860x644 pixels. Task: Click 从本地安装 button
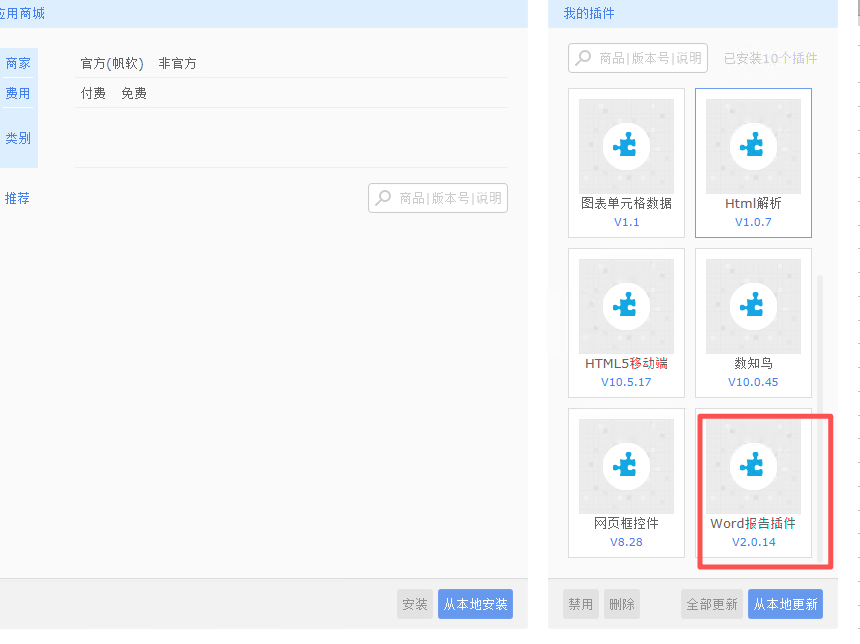[476, 604]
